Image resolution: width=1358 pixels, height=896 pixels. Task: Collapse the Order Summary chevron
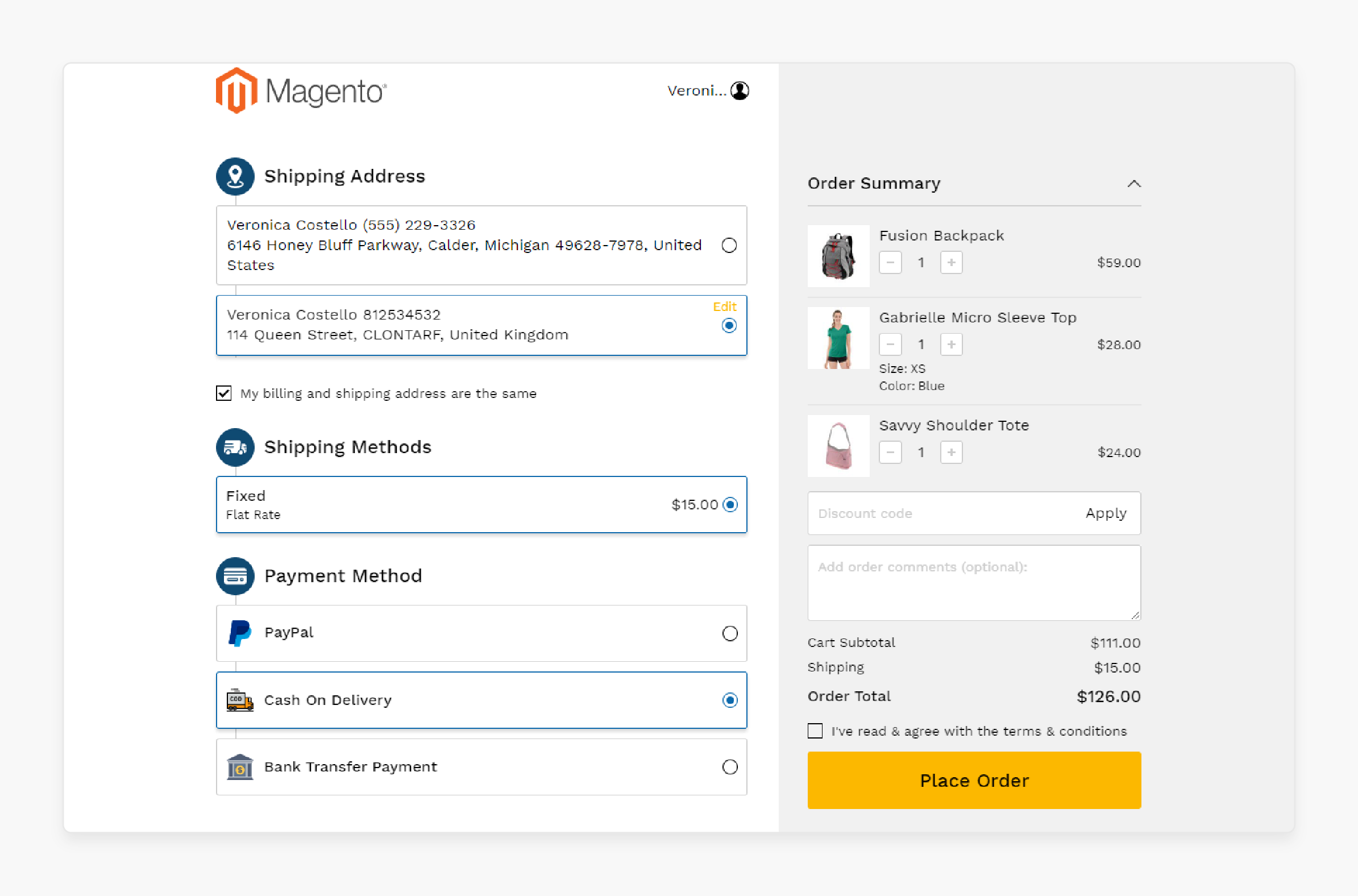coord(1134,184)
